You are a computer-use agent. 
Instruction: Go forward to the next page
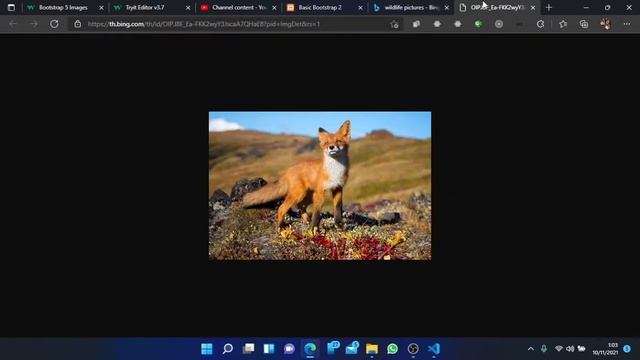pos(33,24)
